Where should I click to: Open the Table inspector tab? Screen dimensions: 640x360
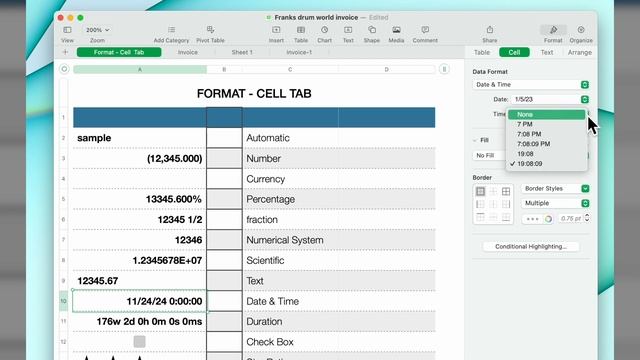point(482,52)
